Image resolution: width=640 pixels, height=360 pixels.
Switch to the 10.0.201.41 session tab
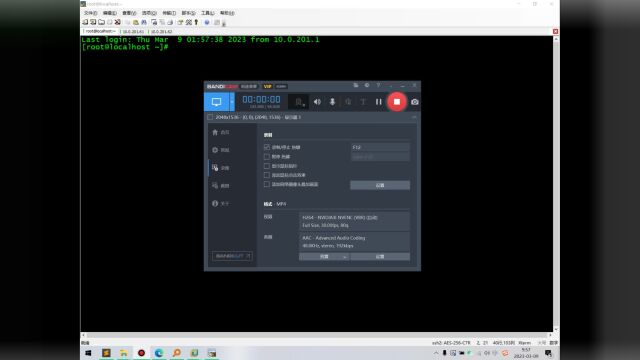[133, 31]
